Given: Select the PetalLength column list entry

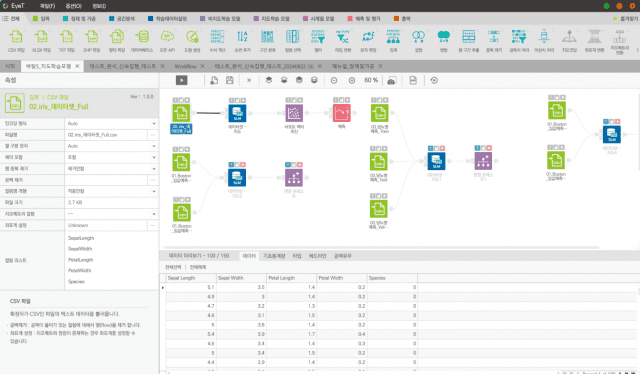Looking at the screenshot, I should tap(80, 260).
